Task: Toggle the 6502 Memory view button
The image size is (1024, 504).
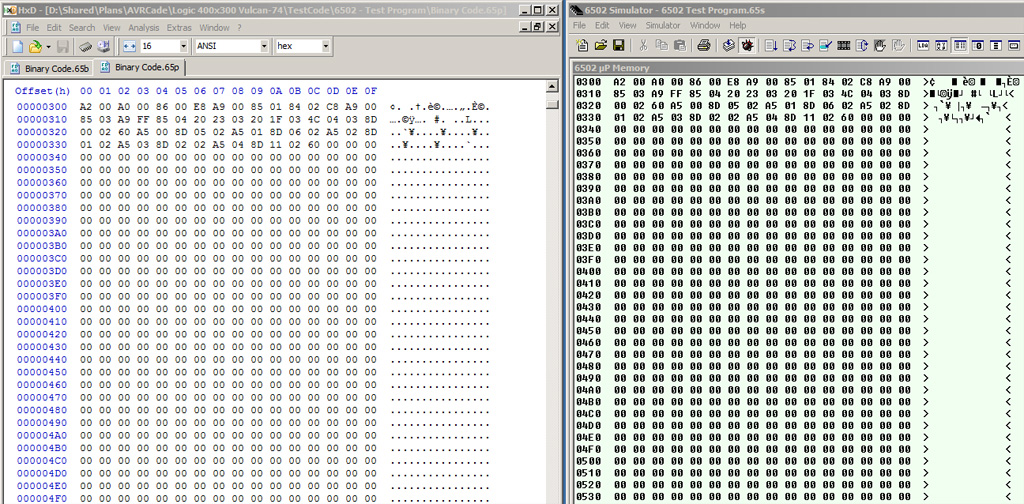Action: click(959, 45)
